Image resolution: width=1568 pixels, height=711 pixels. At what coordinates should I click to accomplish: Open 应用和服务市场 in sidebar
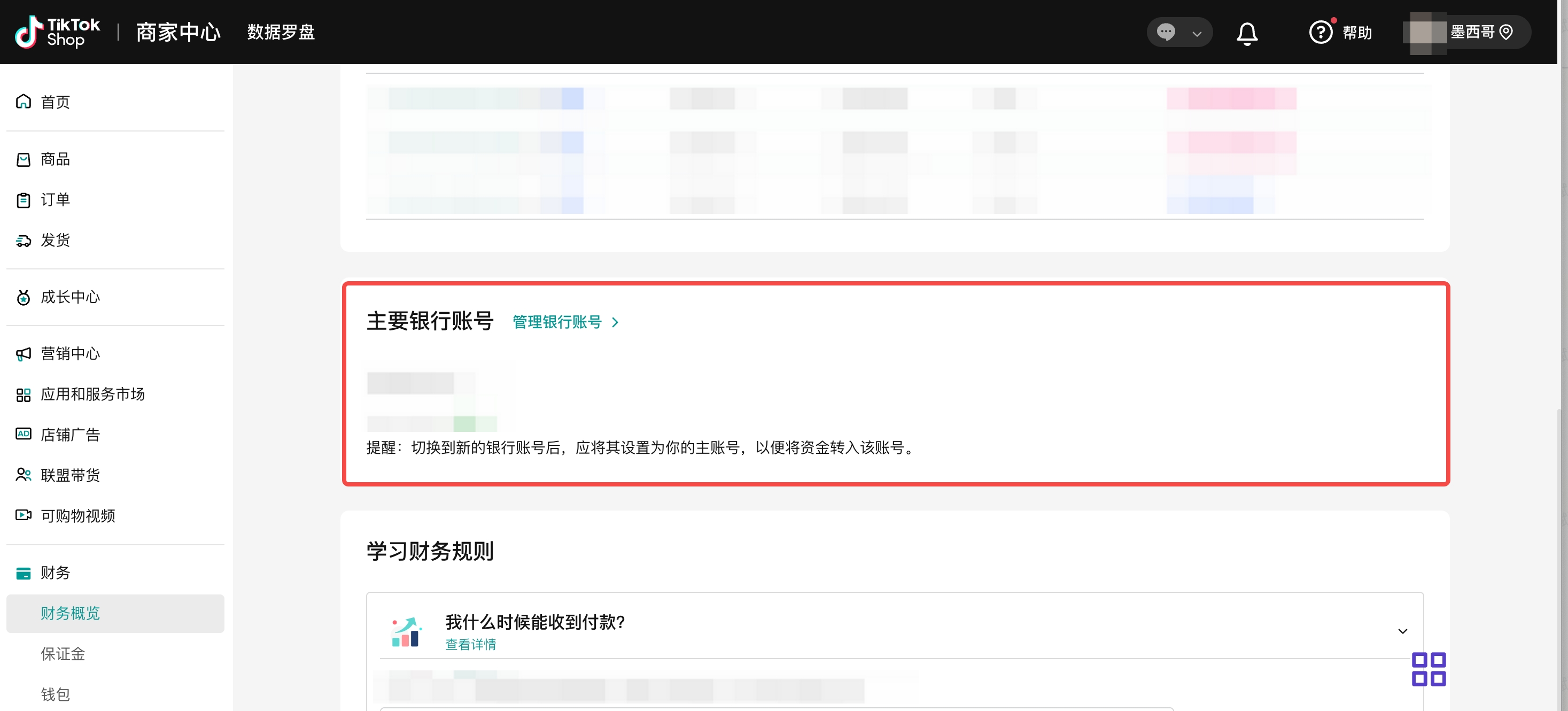point(92,395)
